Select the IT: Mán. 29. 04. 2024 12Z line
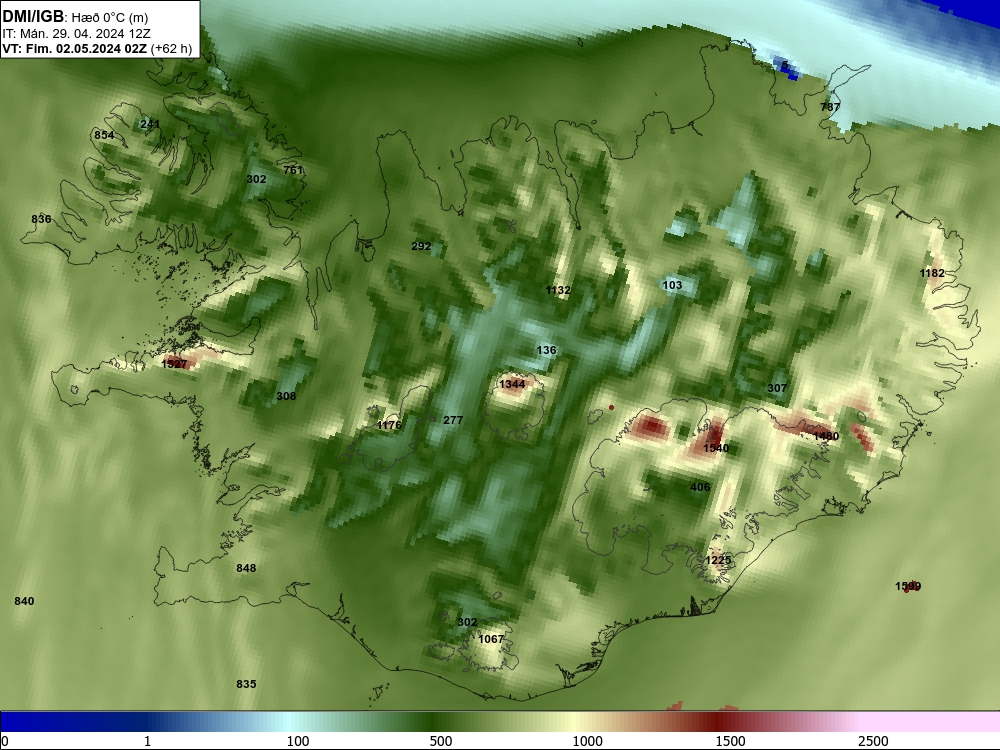The width and height of the screenshot is (1000, 750). pos(76,34)
